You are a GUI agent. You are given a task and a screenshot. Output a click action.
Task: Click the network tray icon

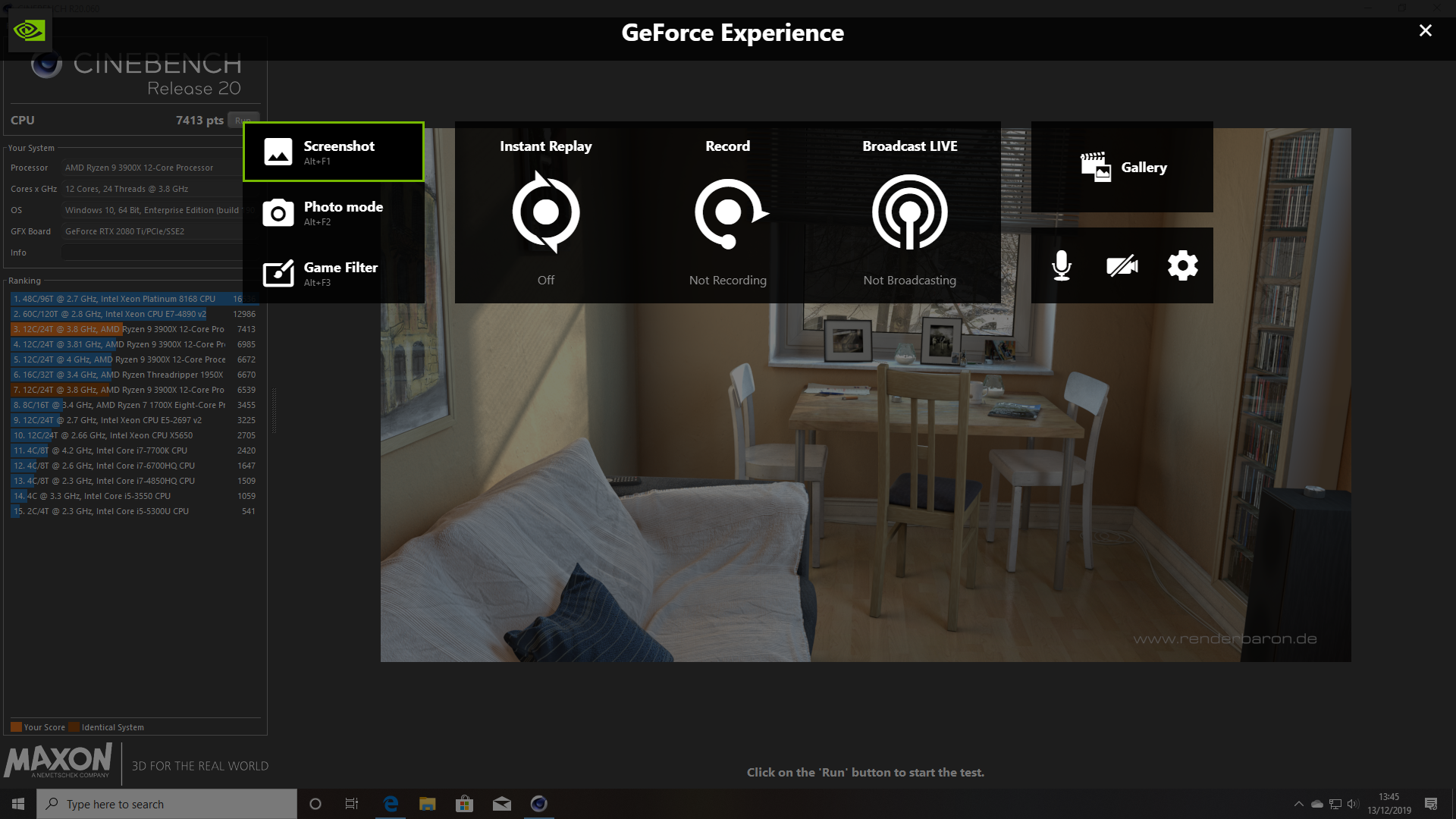point(1335,804)
